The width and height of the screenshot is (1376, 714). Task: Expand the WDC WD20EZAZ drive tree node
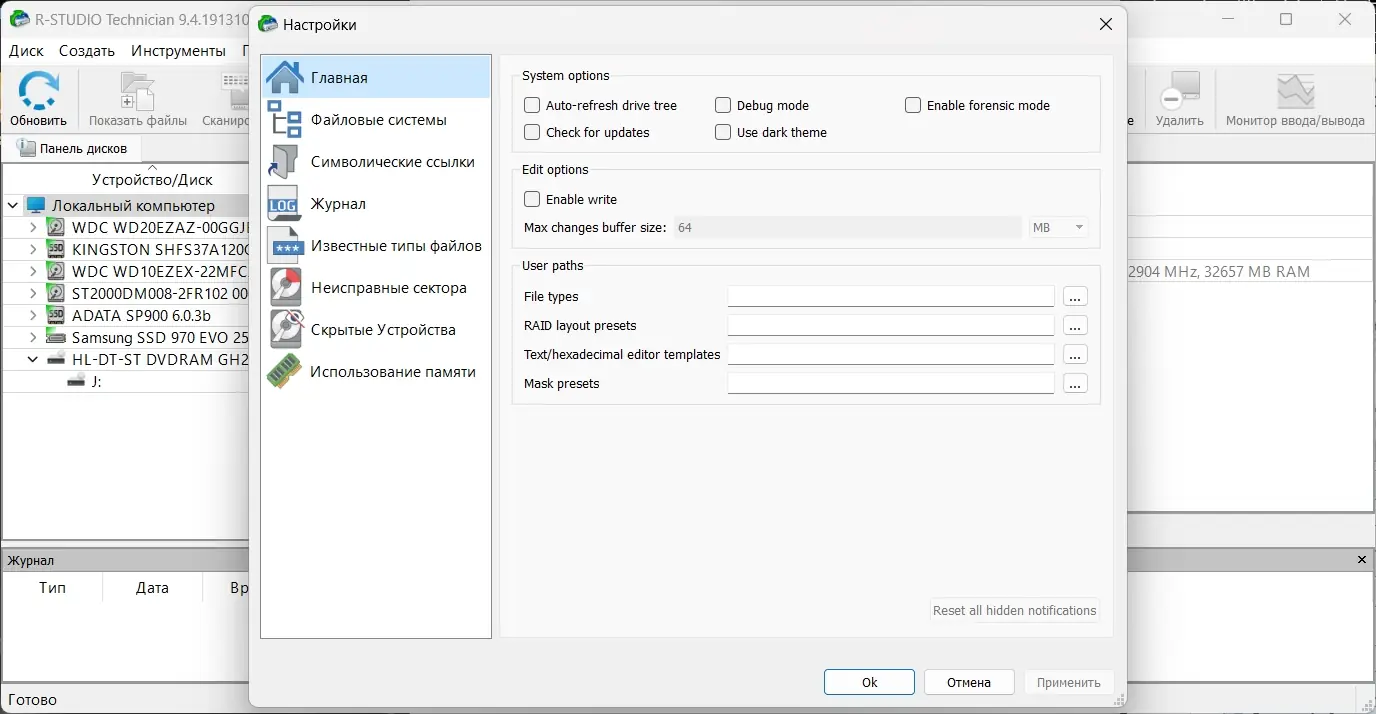[33, 227]
